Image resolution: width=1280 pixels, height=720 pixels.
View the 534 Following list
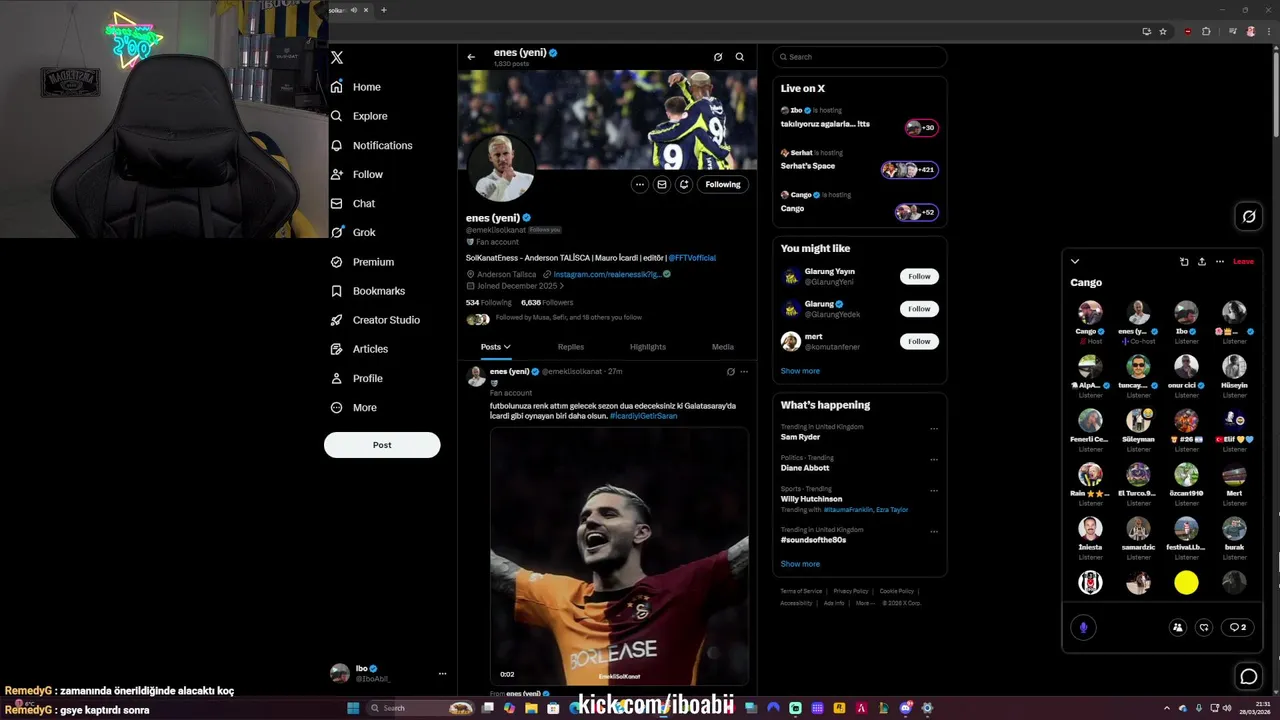(x=489, y=302)
